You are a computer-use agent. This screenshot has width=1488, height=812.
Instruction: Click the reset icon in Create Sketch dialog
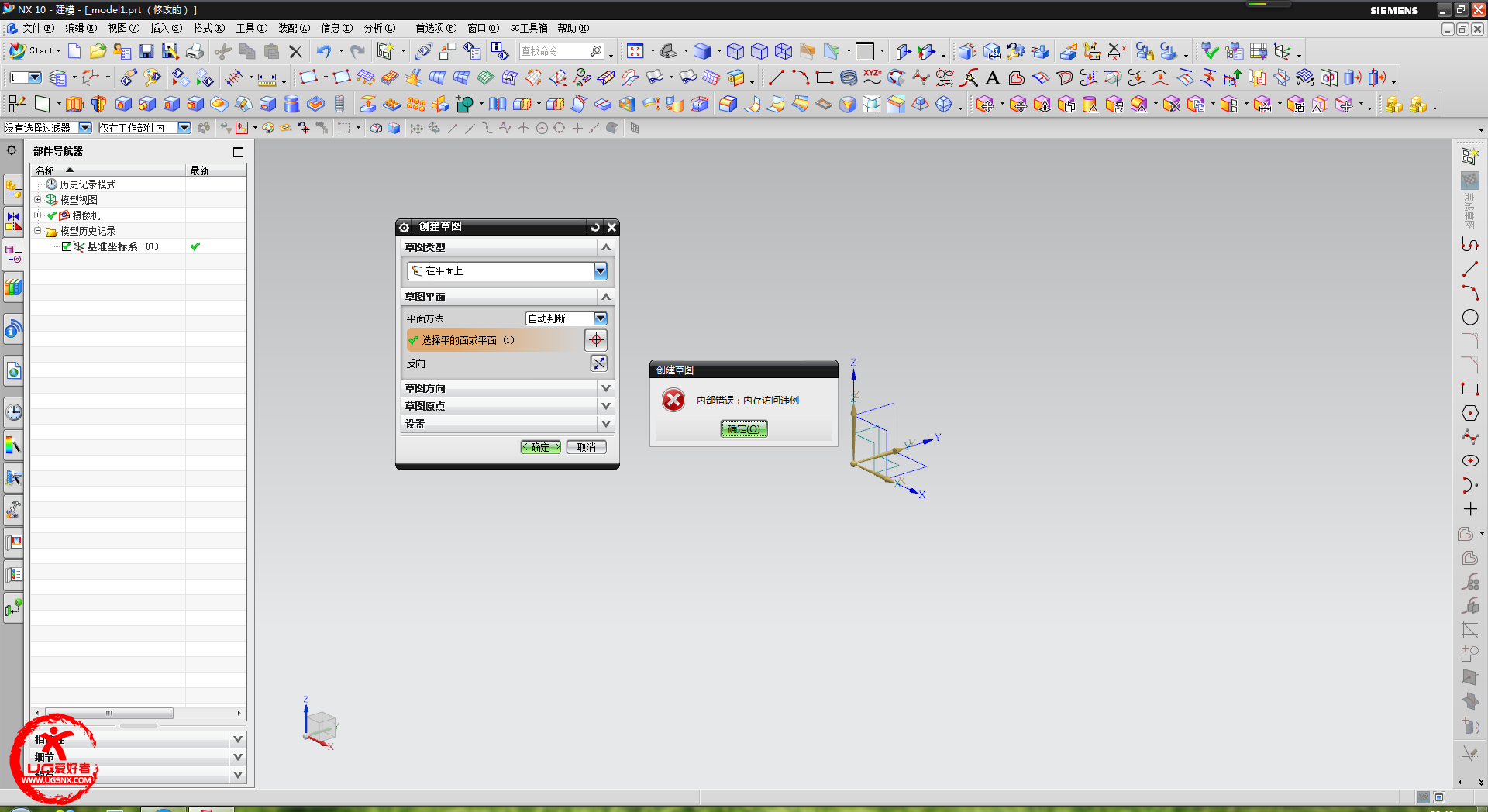pos(595,227)
